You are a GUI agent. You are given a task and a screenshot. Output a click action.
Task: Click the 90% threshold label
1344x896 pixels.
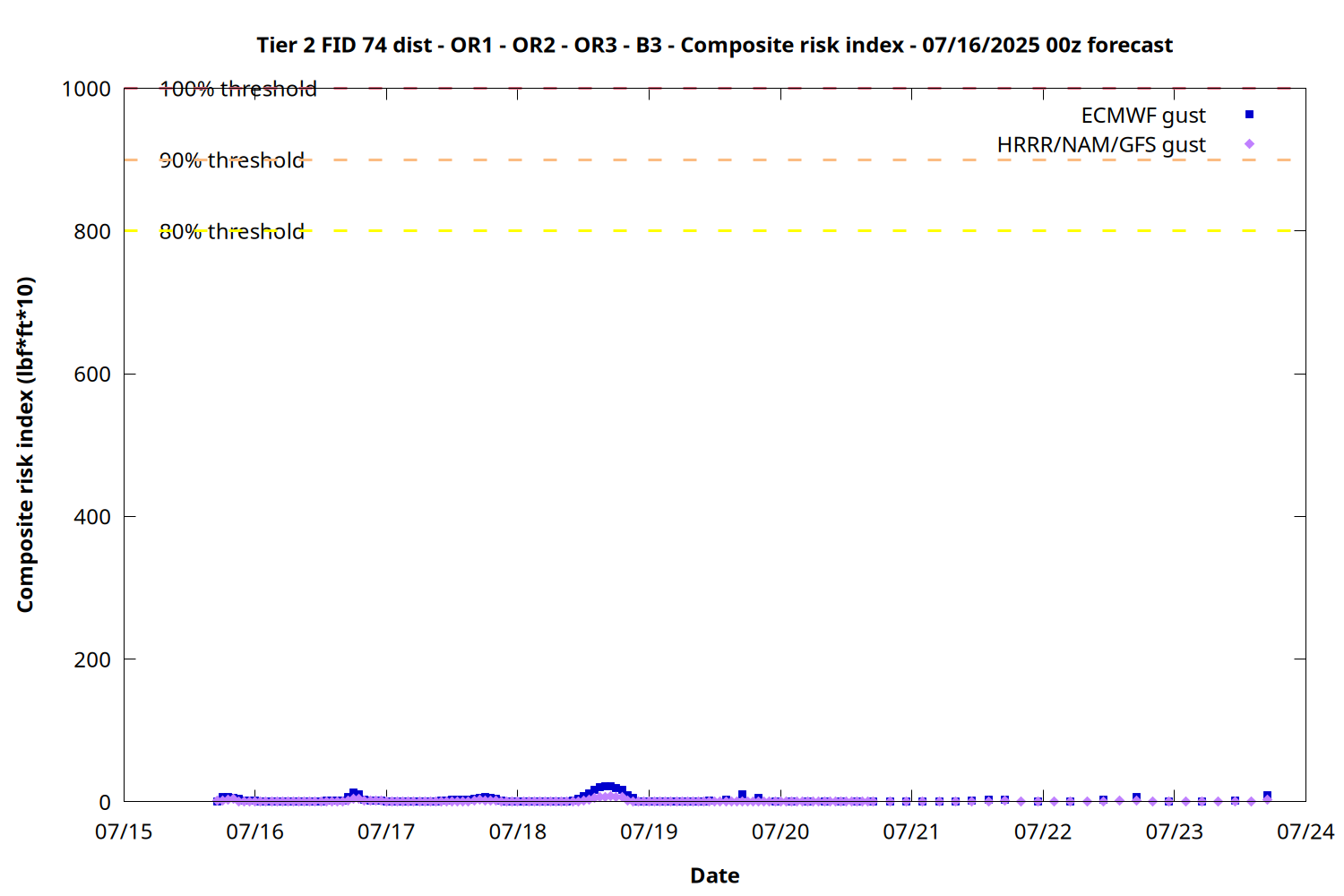coord(232,160)
